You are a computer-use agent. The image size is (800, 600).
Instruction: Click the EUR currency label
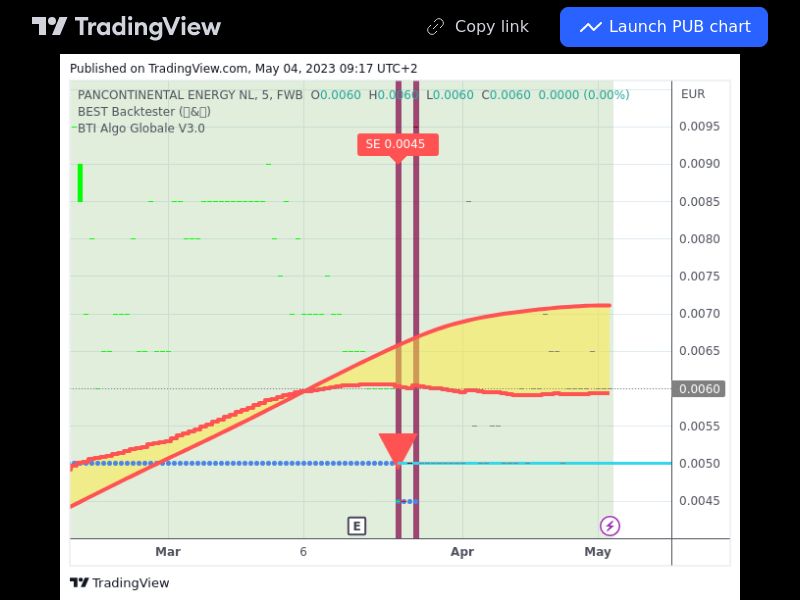[693, 94]
